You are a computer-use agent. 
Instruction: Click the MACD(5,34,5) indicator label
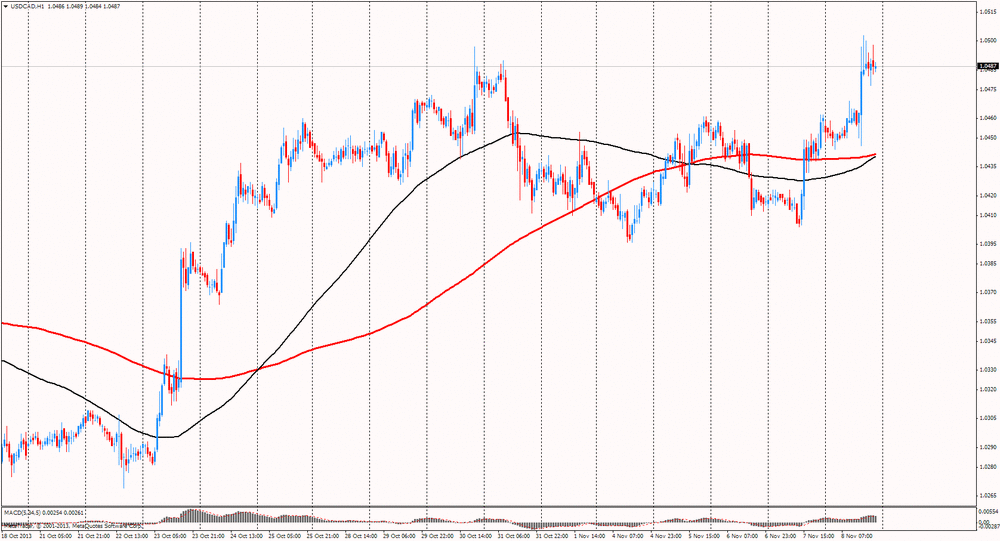(20, 512)
